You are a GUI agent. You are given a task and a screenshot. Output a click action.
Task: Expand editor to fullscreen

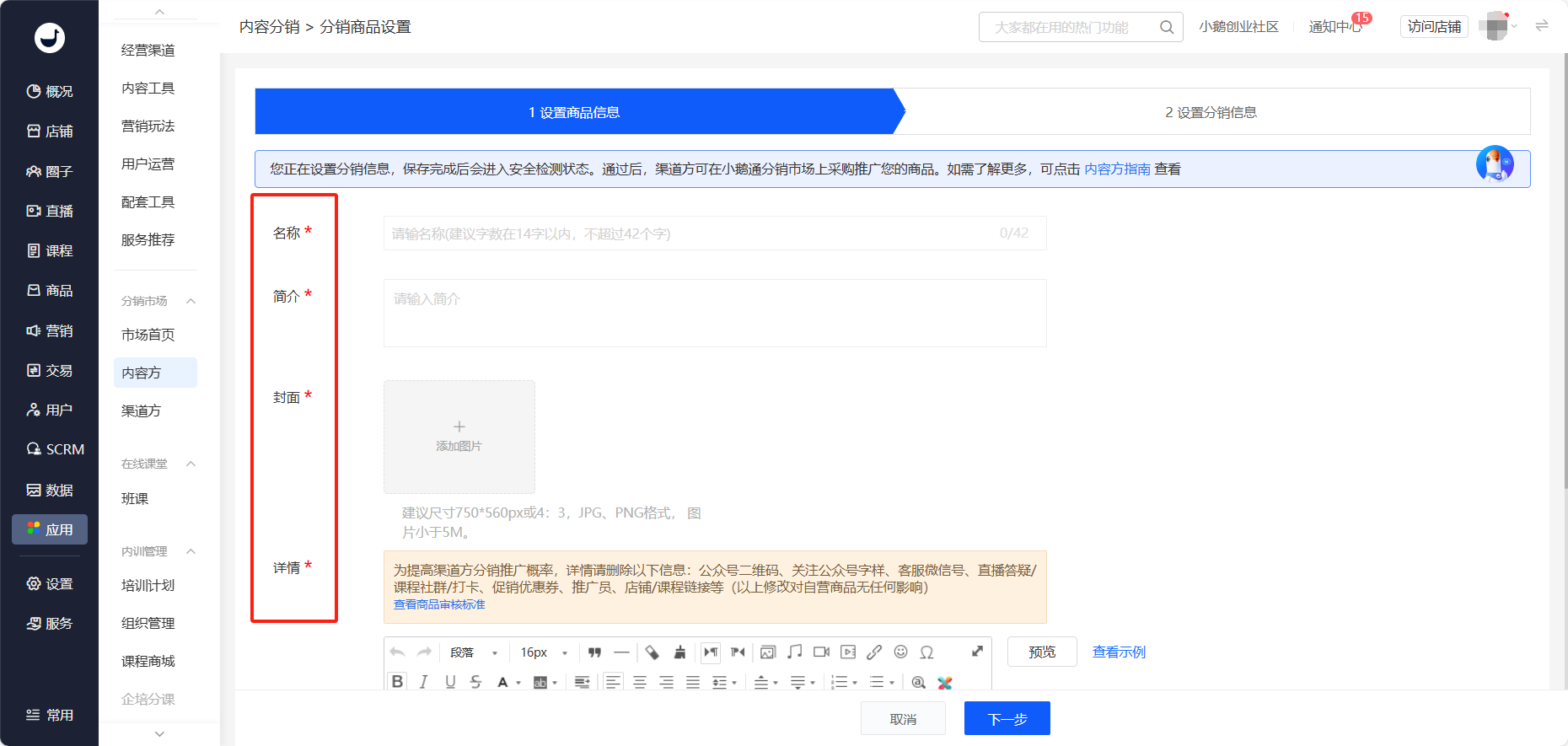(x=977, y=652)
